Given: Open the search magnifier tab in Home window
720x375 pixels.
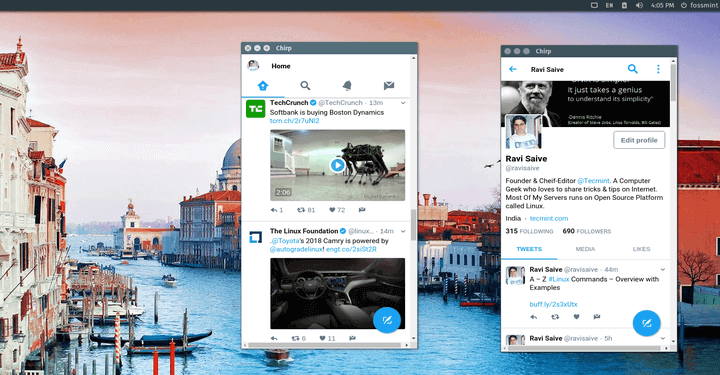Looking at the screenshot, I should (305, 86).
